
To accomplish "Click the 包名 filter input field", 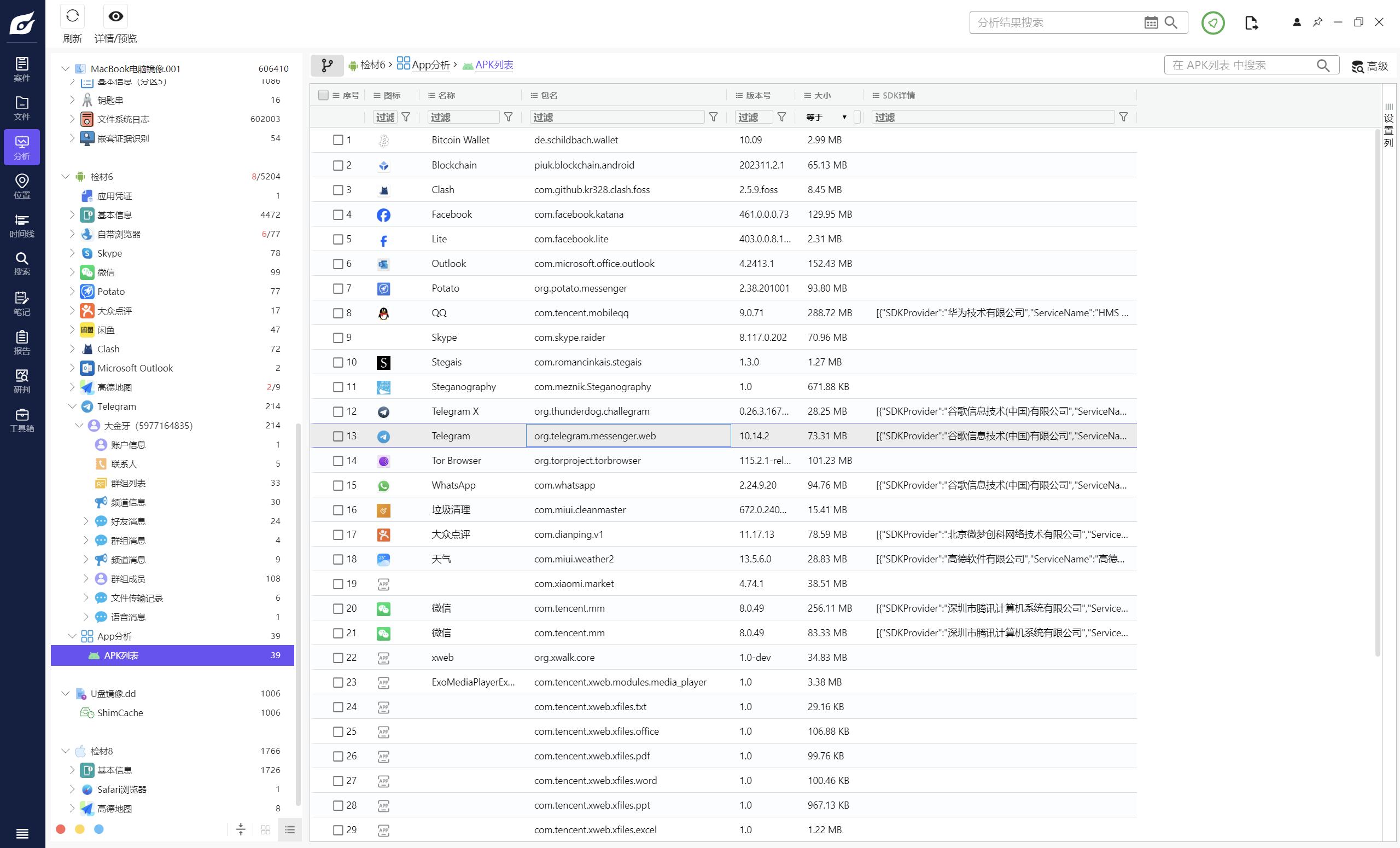I will [617, 117].
